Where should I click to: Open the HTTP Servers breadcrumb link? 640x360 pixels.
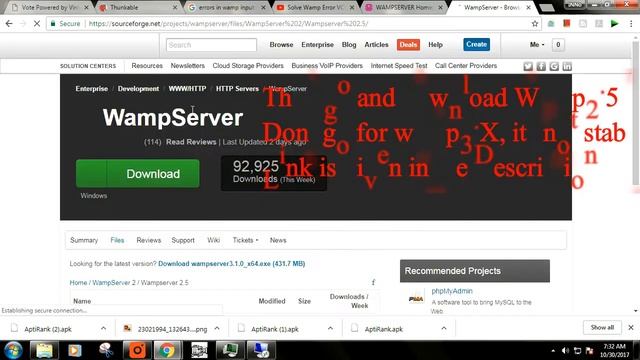(237, 89)
